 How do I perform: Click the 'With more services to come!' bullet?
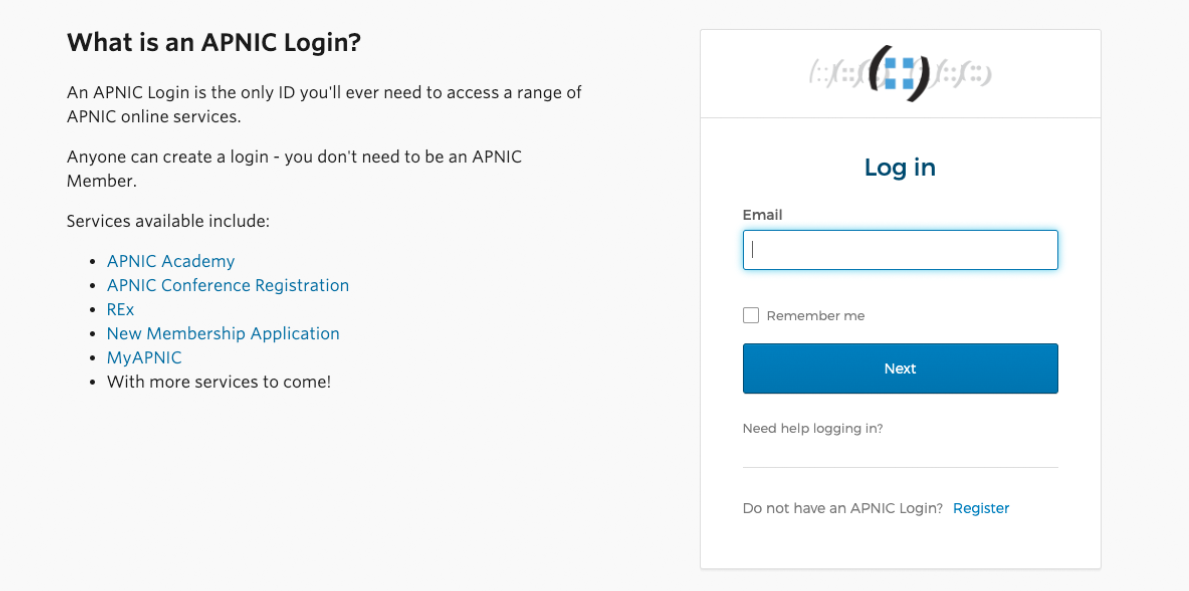(x=219, y=382)
